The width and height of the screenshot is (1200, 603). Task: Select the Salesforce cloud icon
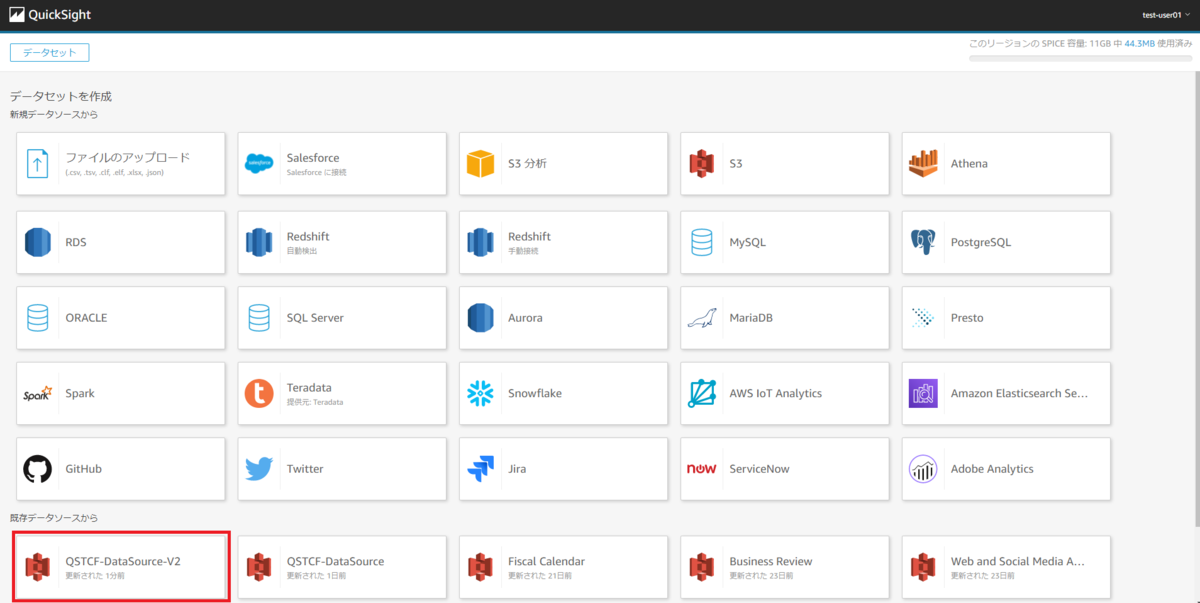pos(259,163)
